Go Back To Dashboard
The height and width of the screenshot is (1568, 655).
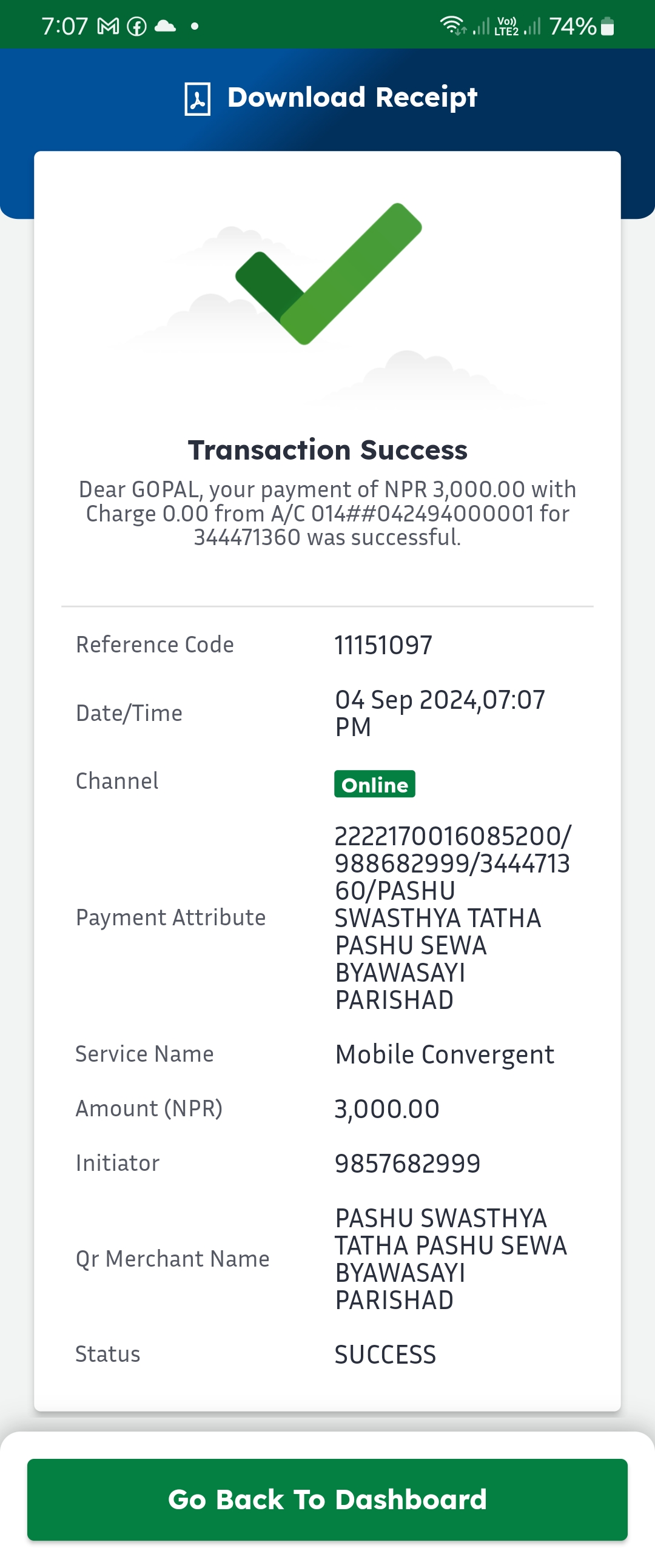point(327,1499)
